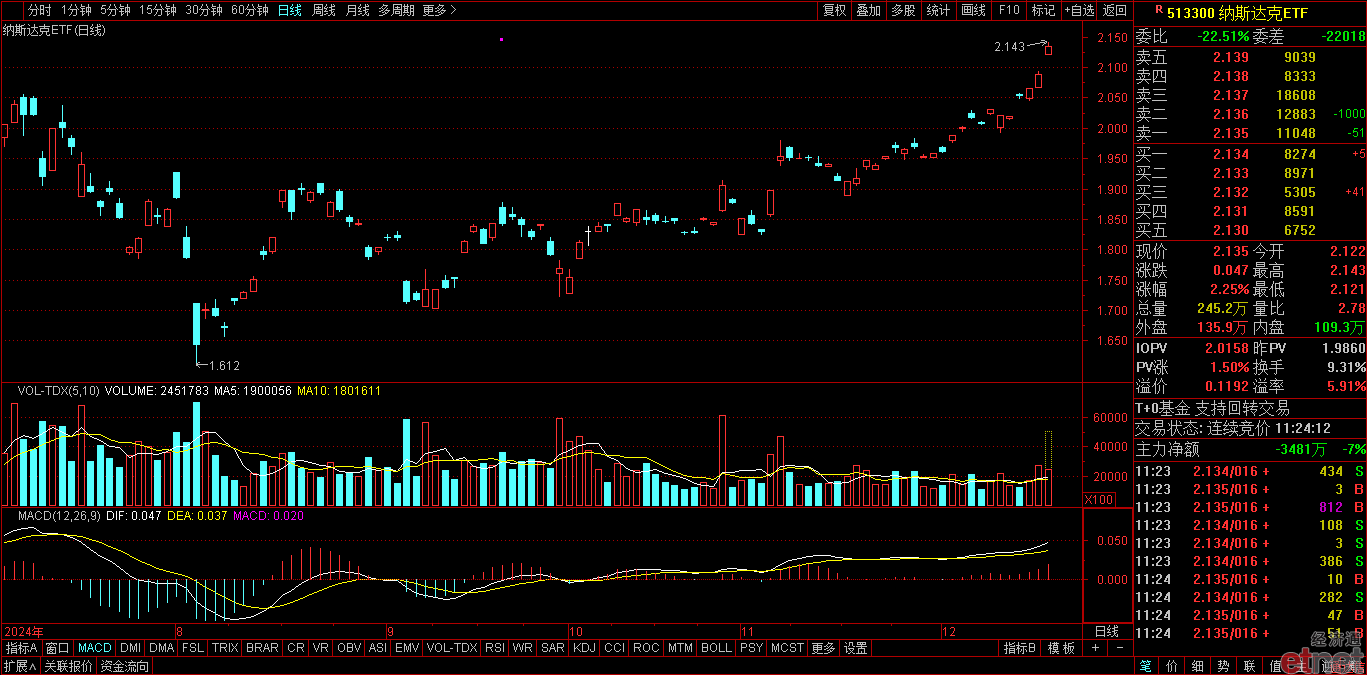The height and width of the screenshot is (675, 1367).
Task: Switch to the DMI indicator
Action: [x=131, y=648]
